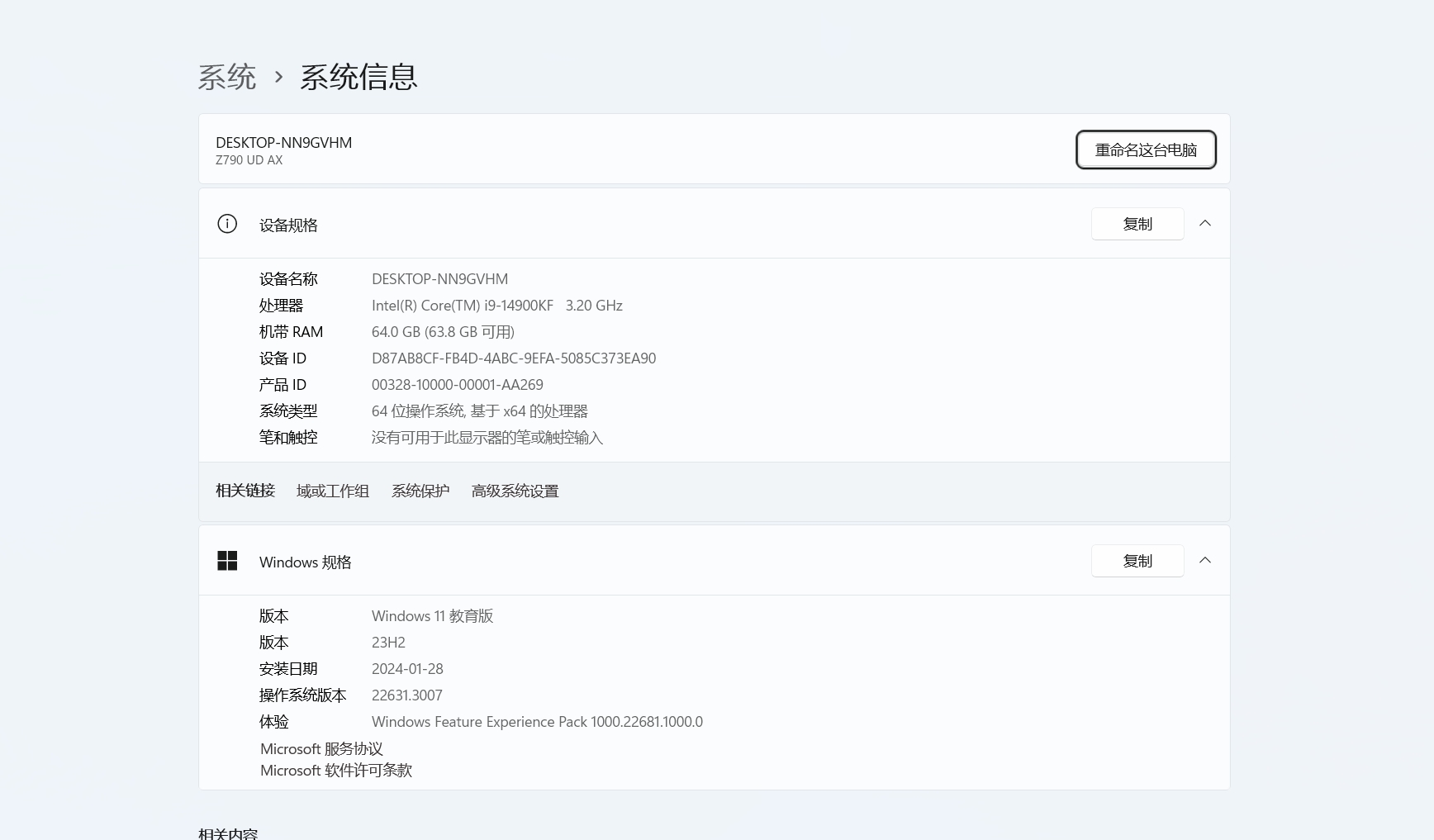
Task: Select the pen and touch value
Action: (487, 438)
